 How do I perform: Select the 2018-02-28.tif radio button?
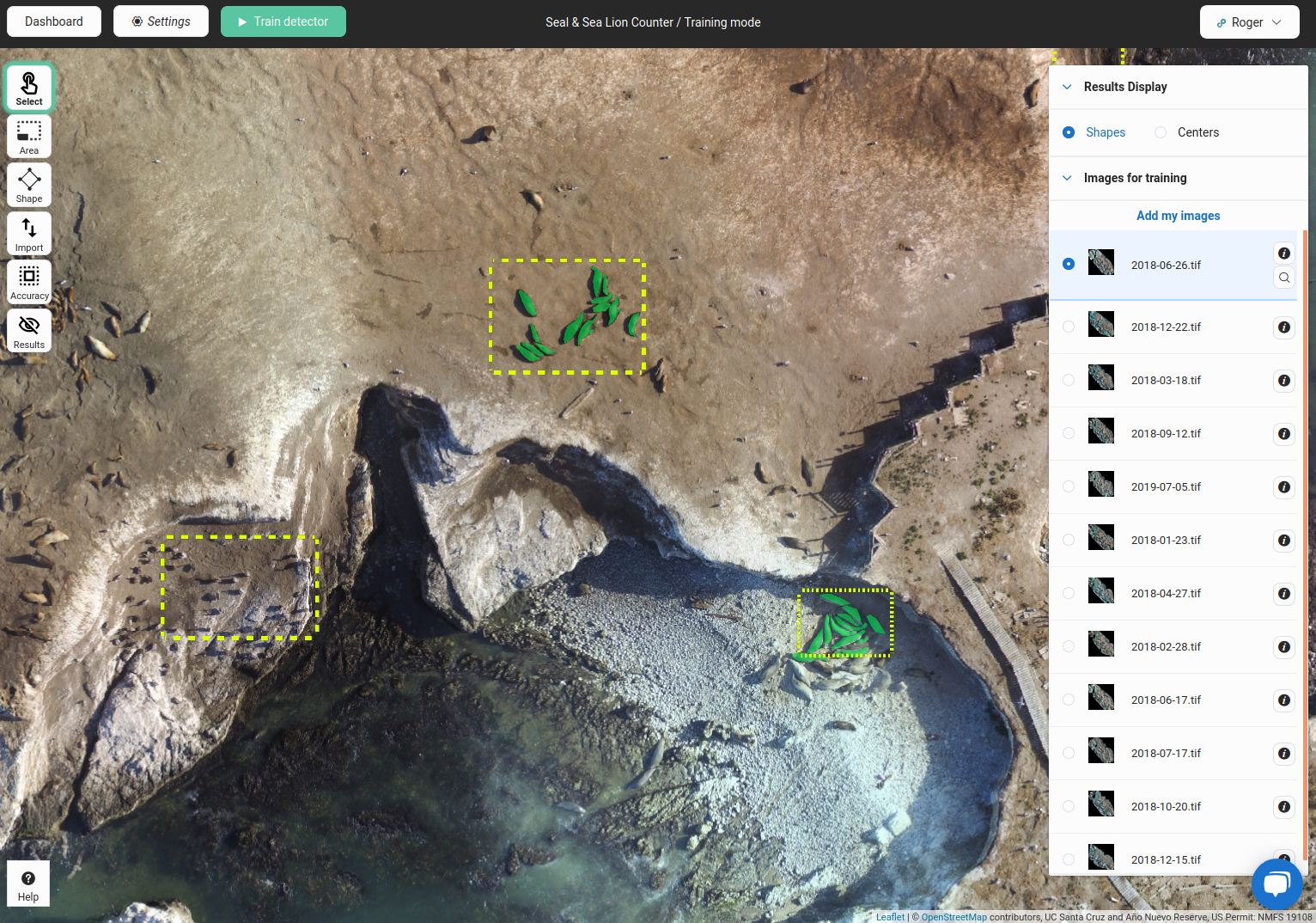click(x=1069, y=646)
